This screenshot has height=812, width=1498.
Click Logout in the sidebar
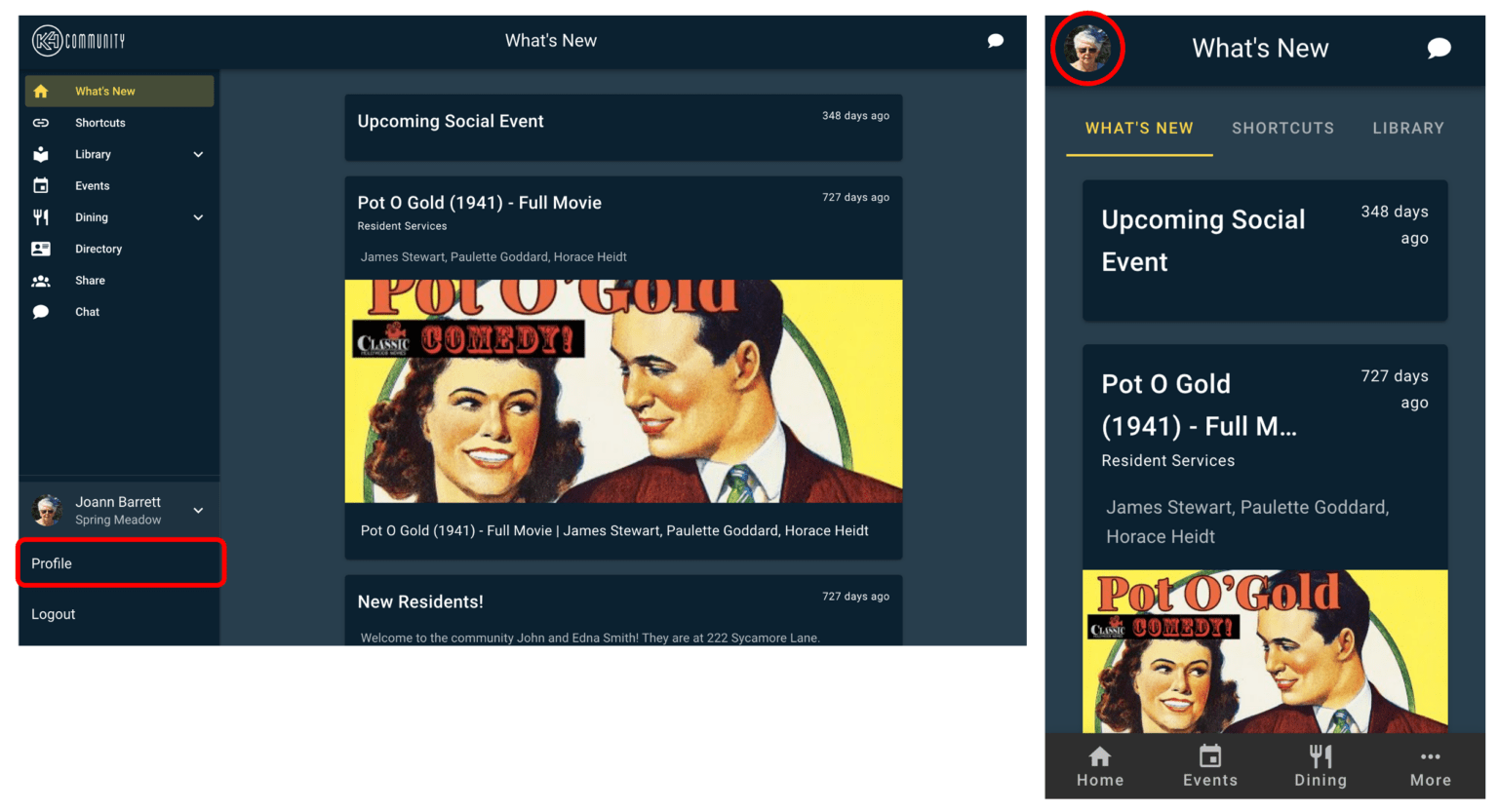[54, 614]
